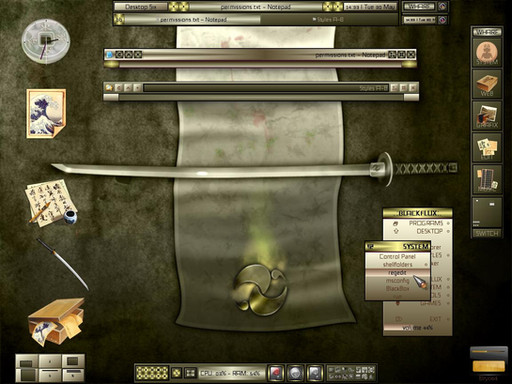Select regedit in the System menu

click(397, 272)
